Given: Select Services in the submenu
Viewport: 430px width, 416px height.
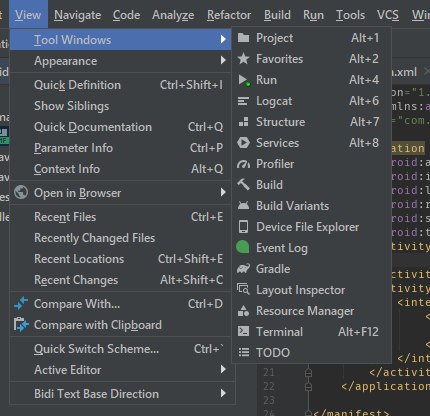Looking at the screenshot, I should click(311, 143).
